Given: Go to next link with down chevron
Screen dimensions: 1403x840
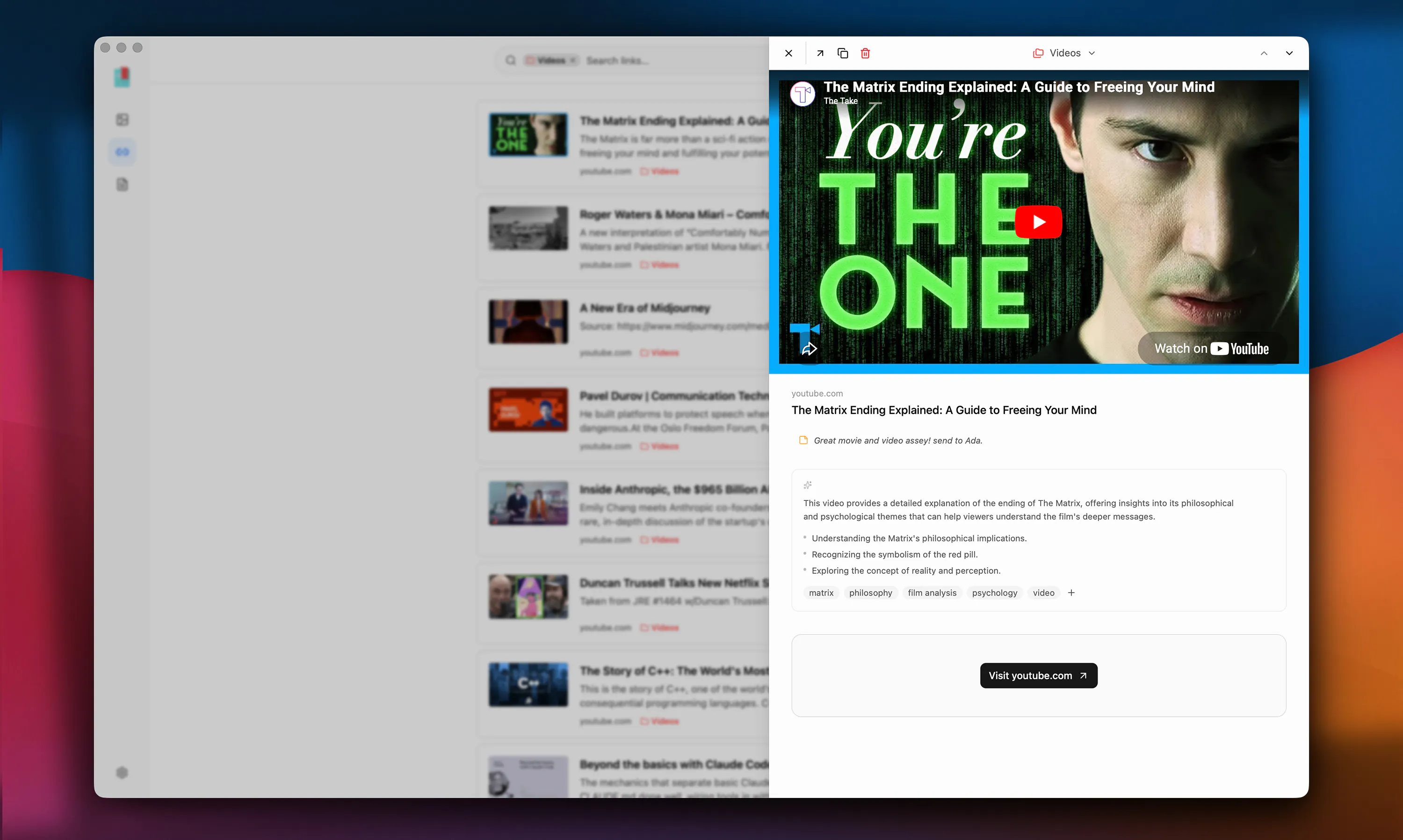Looking at the screenshot, I should [1289, 53].
